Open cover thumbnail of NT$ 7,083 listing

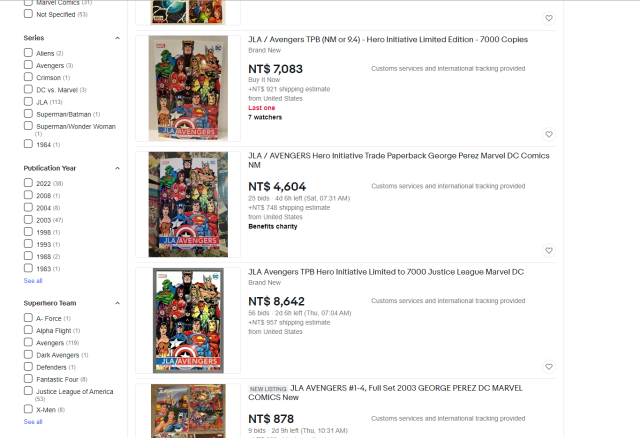click(188, 88)
